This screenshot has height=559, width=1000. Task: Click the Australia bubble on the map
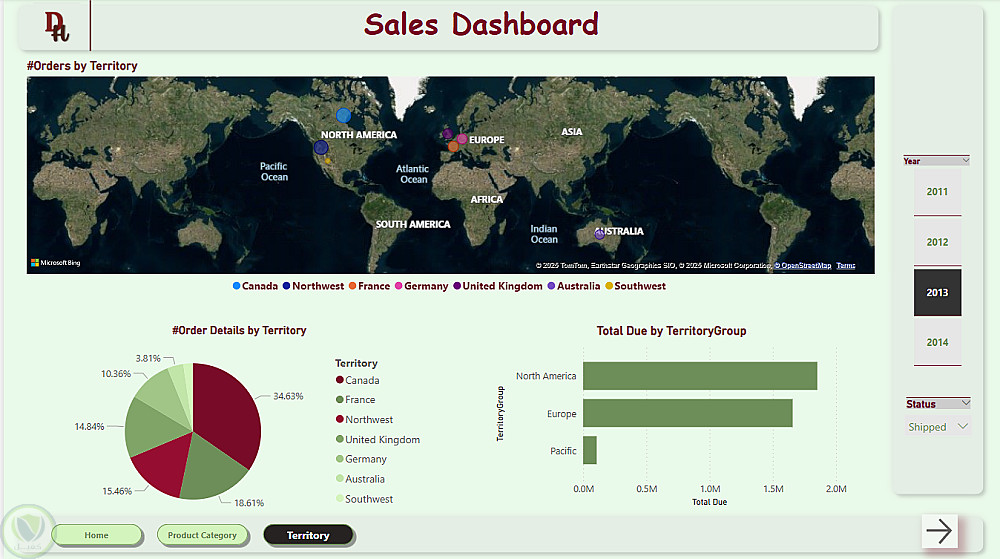click(x=599, y=235)
